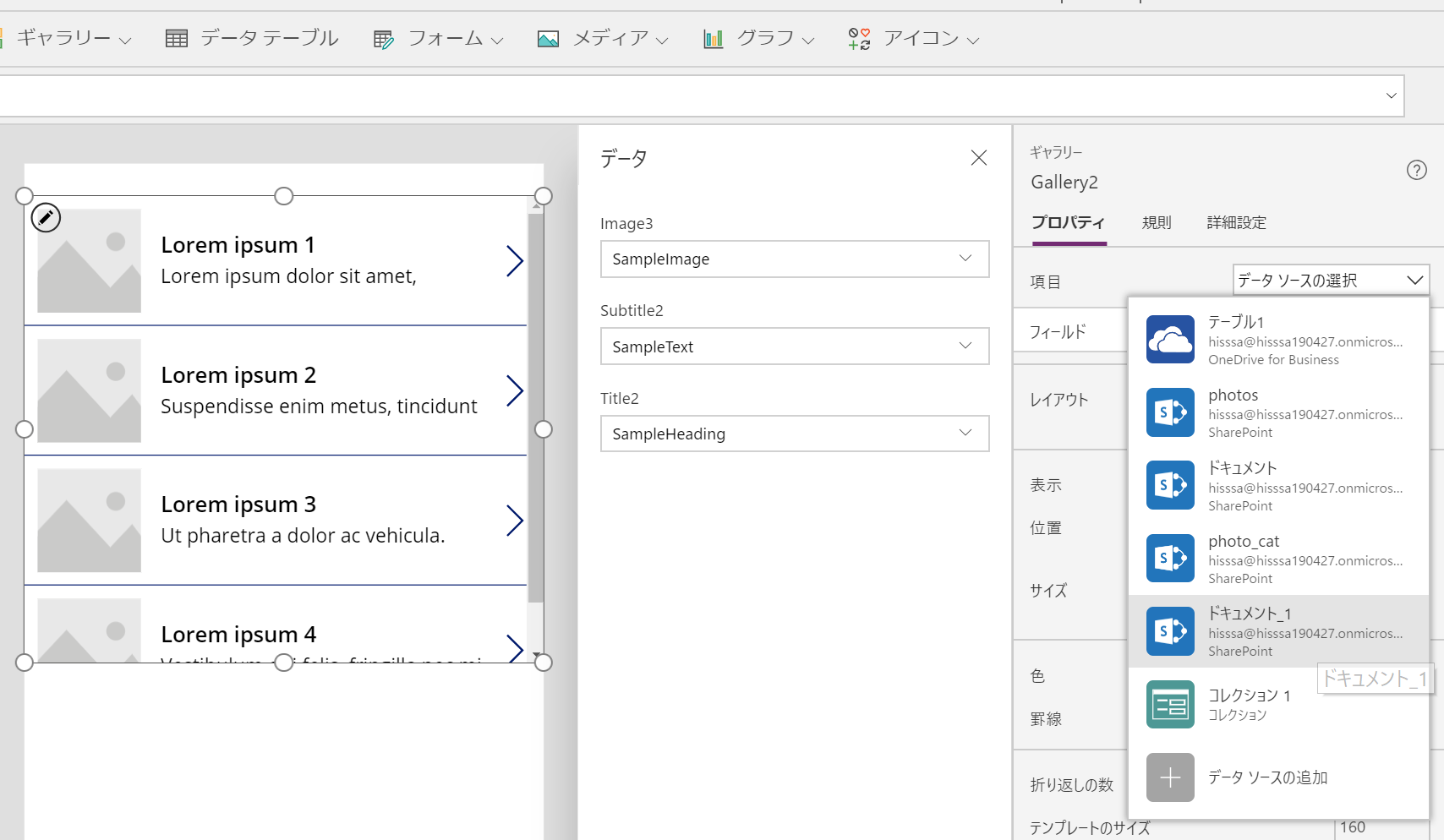The width and height of the screenshot is (1444, 840).
Task: Click the bar chart icon
Action: click(714, 39)
